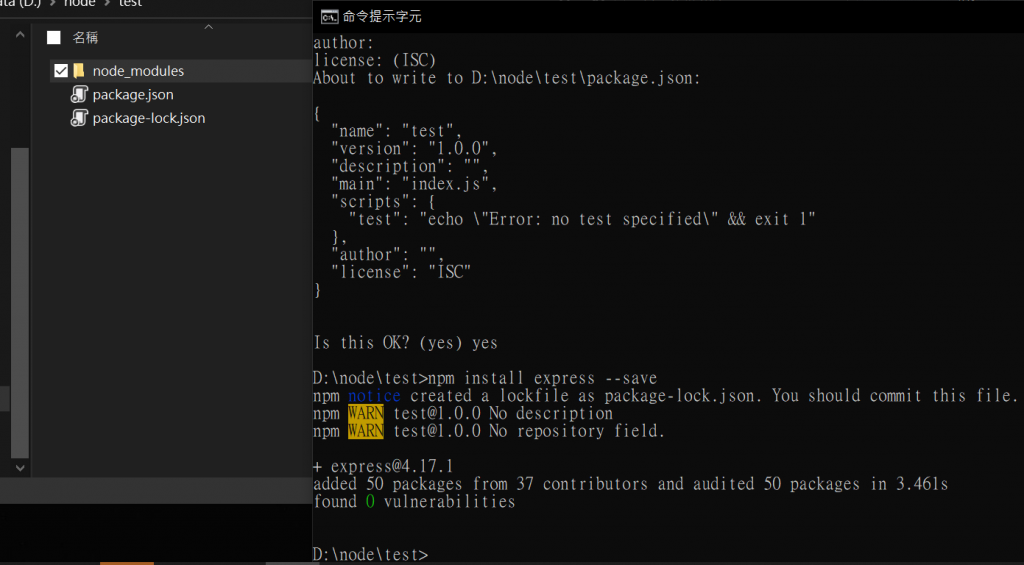This screenshot has height=565, width=1024.
Task: Click the navigation pane scroll up arrow
Action: point(20,35)
